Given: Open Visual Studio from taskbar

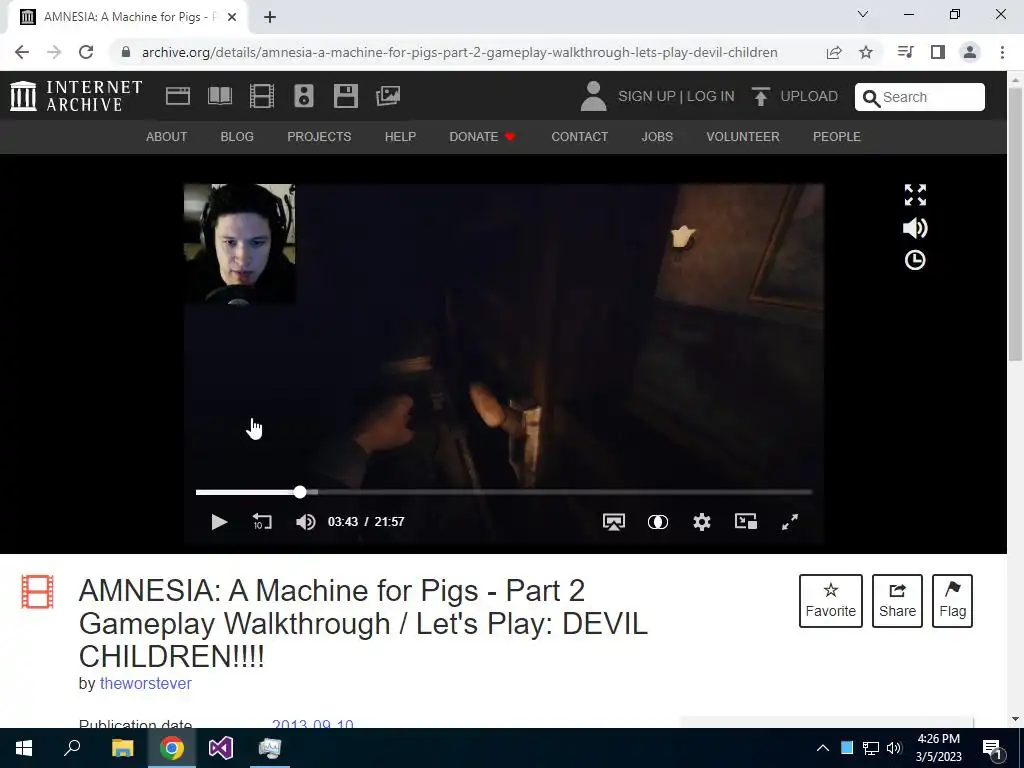Looking at the screenshot, I should coord(221,748).
